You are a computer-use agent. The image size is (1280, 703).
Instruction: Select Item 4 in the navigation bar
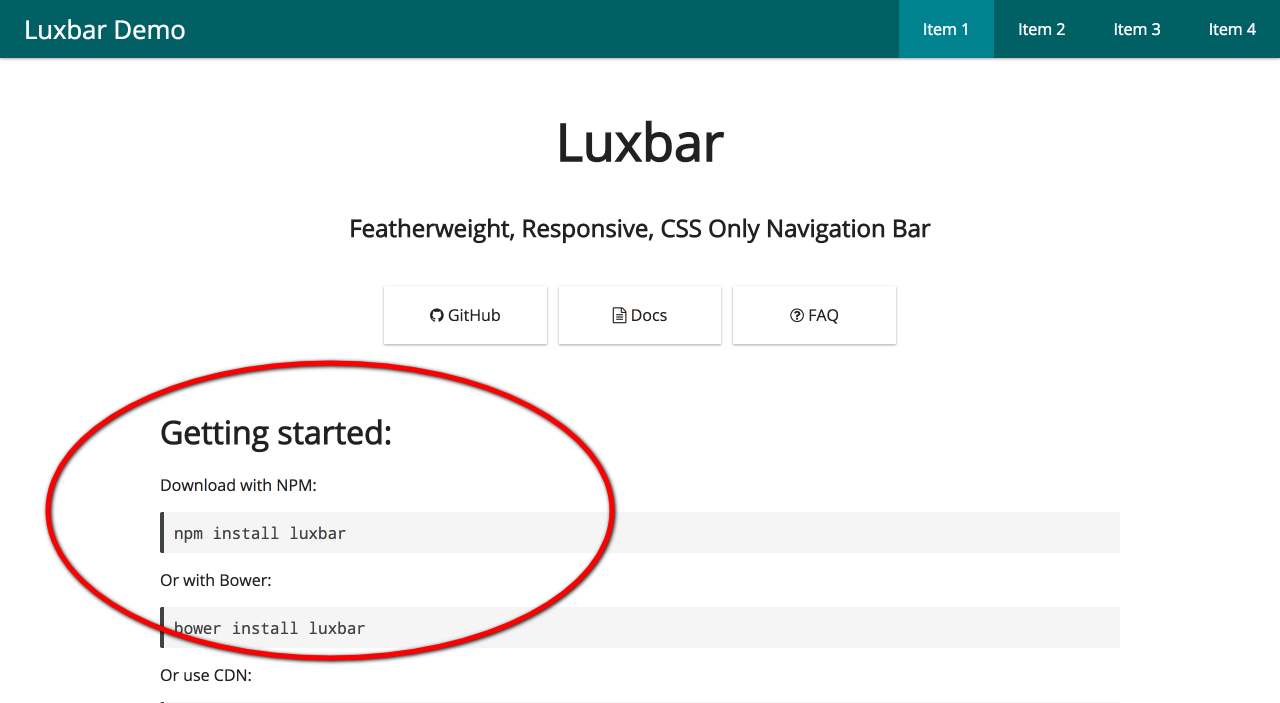1232,29
